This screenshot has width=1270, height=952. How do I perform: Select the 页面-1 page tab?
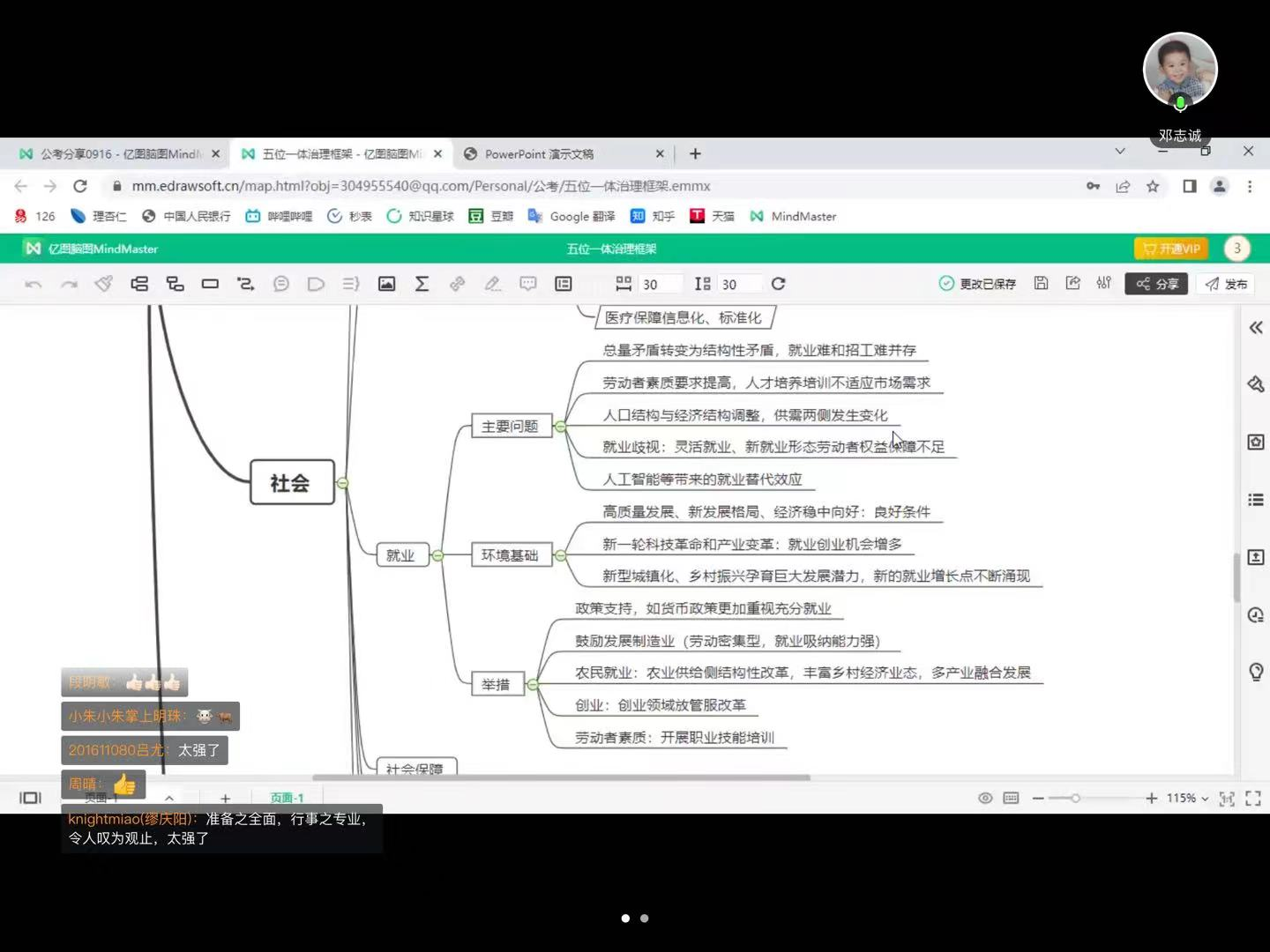point(287,799)
